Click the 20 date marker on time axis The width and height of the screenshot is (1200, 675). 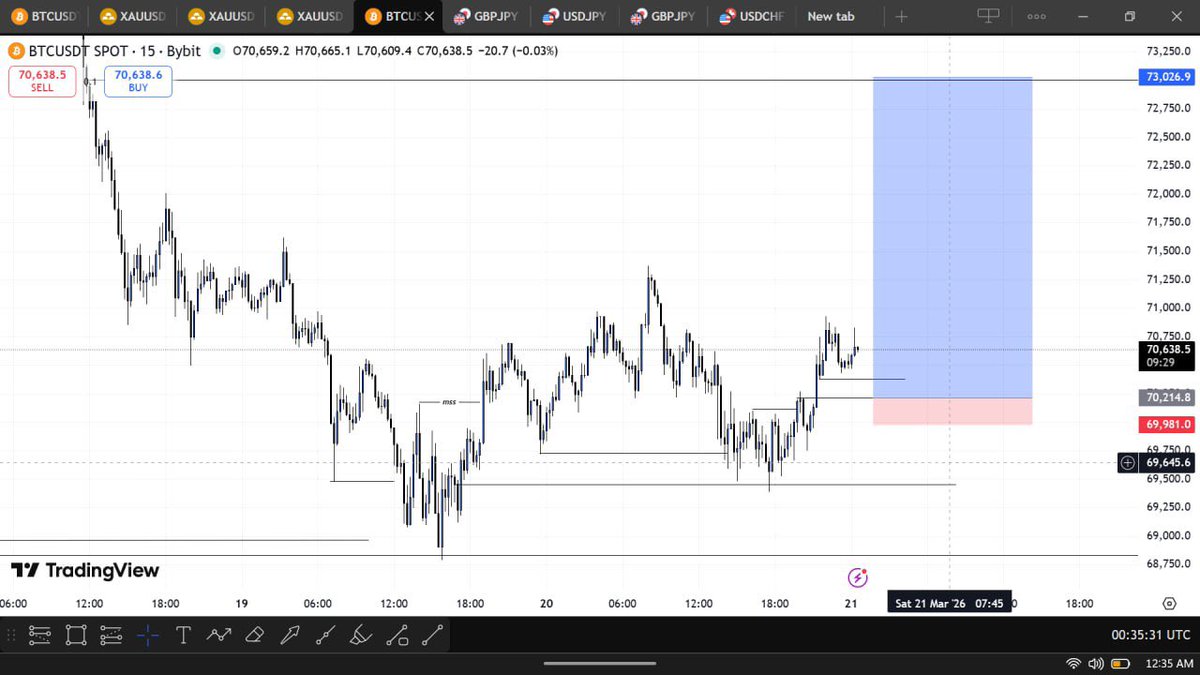pyautogui.click(x=546, y=604)
